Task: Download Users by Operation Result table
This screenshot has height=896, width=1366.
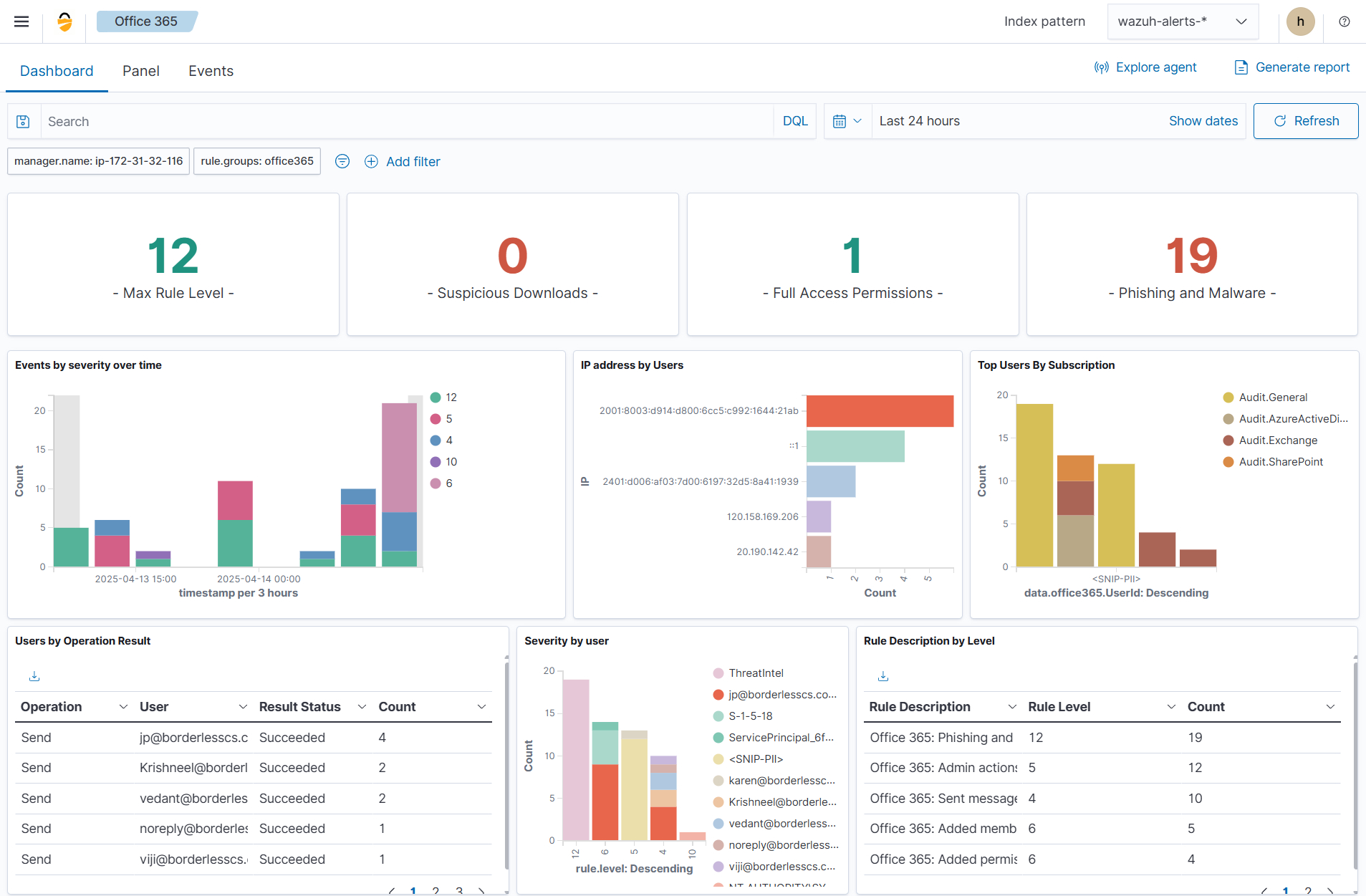Action: coord(34,676)
